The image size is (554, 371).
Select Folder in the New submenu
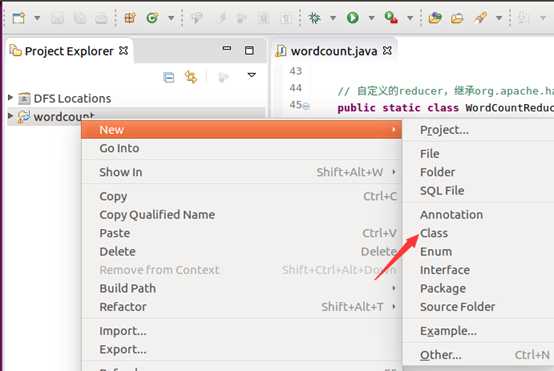click(x=479, y=172)
